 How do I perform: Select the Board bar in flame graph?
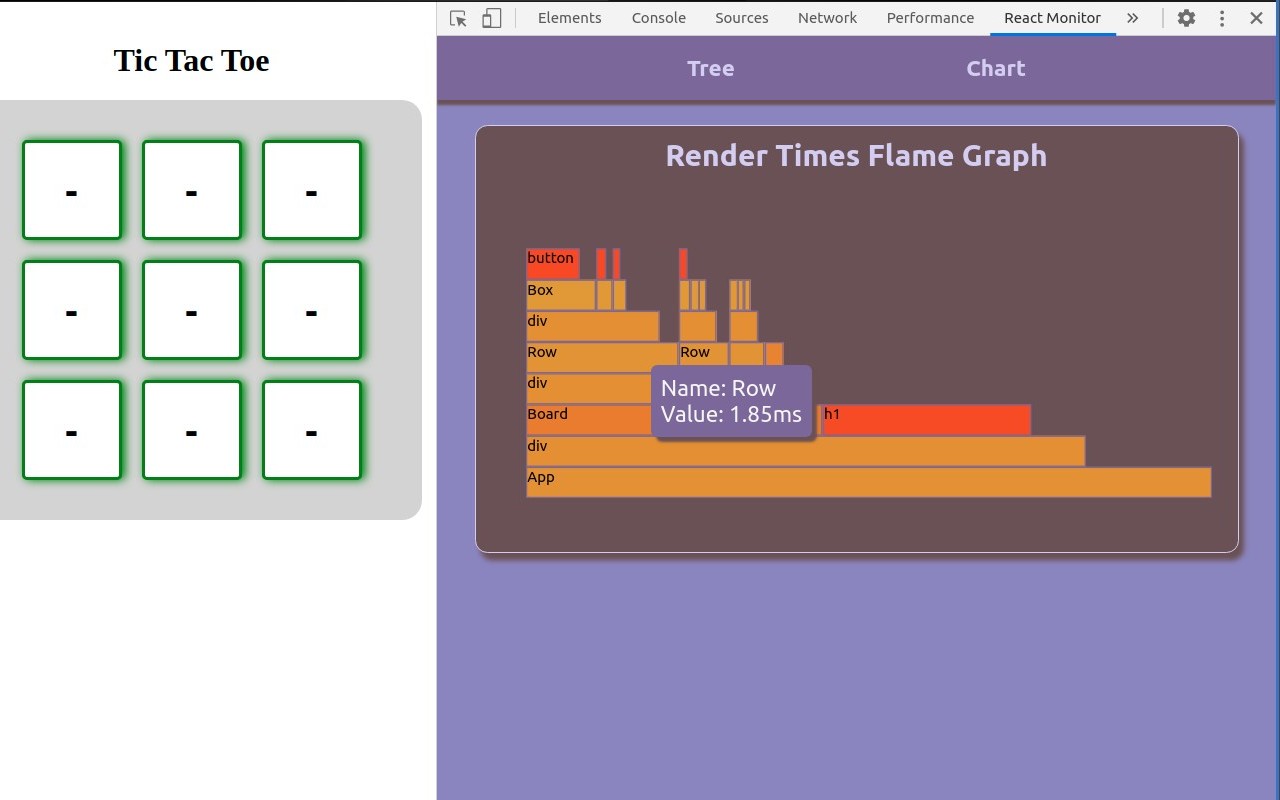[588, 420]
